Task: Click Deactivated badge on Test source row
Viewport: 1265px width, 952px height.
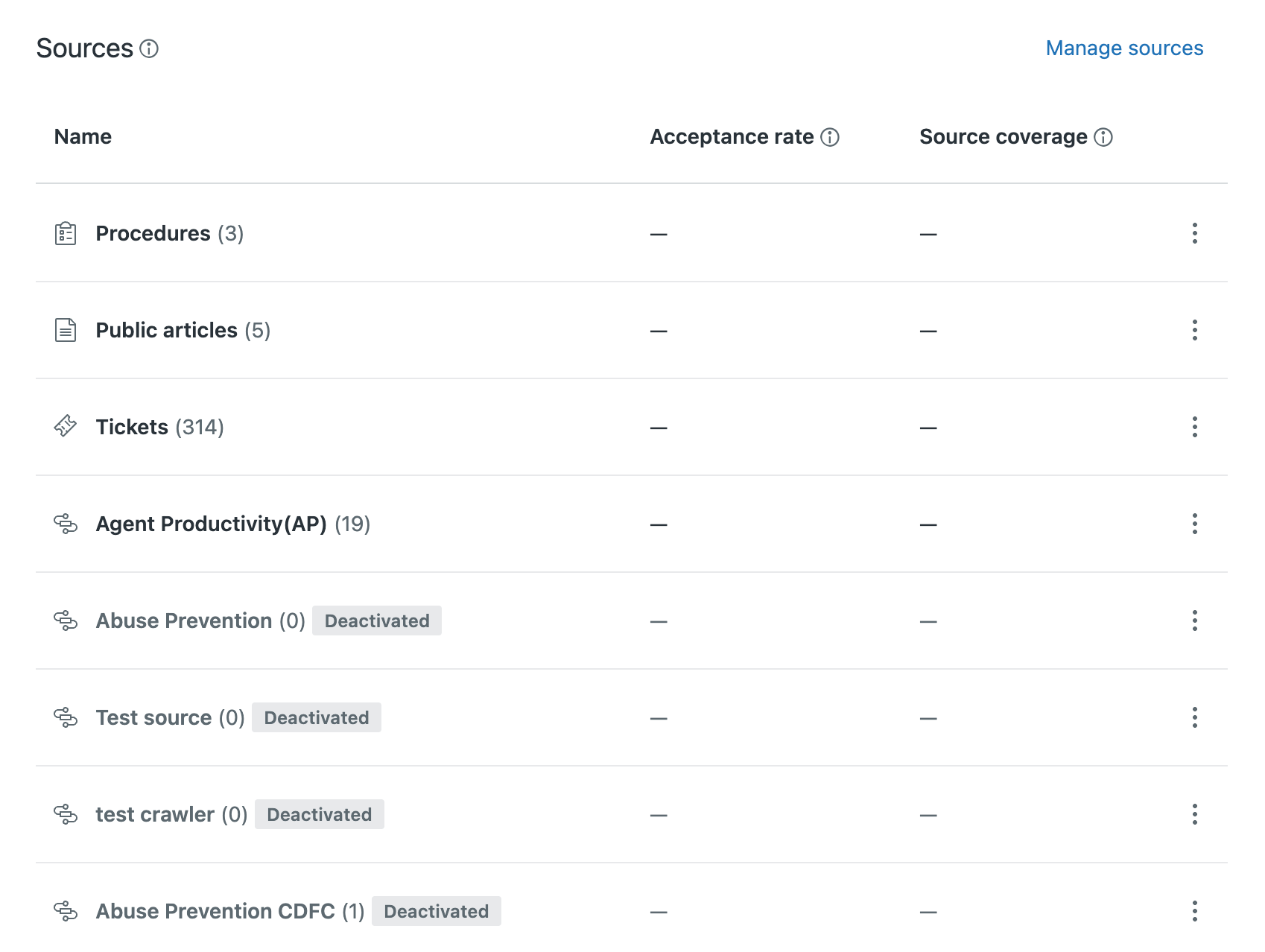Action: pos(317,717)
